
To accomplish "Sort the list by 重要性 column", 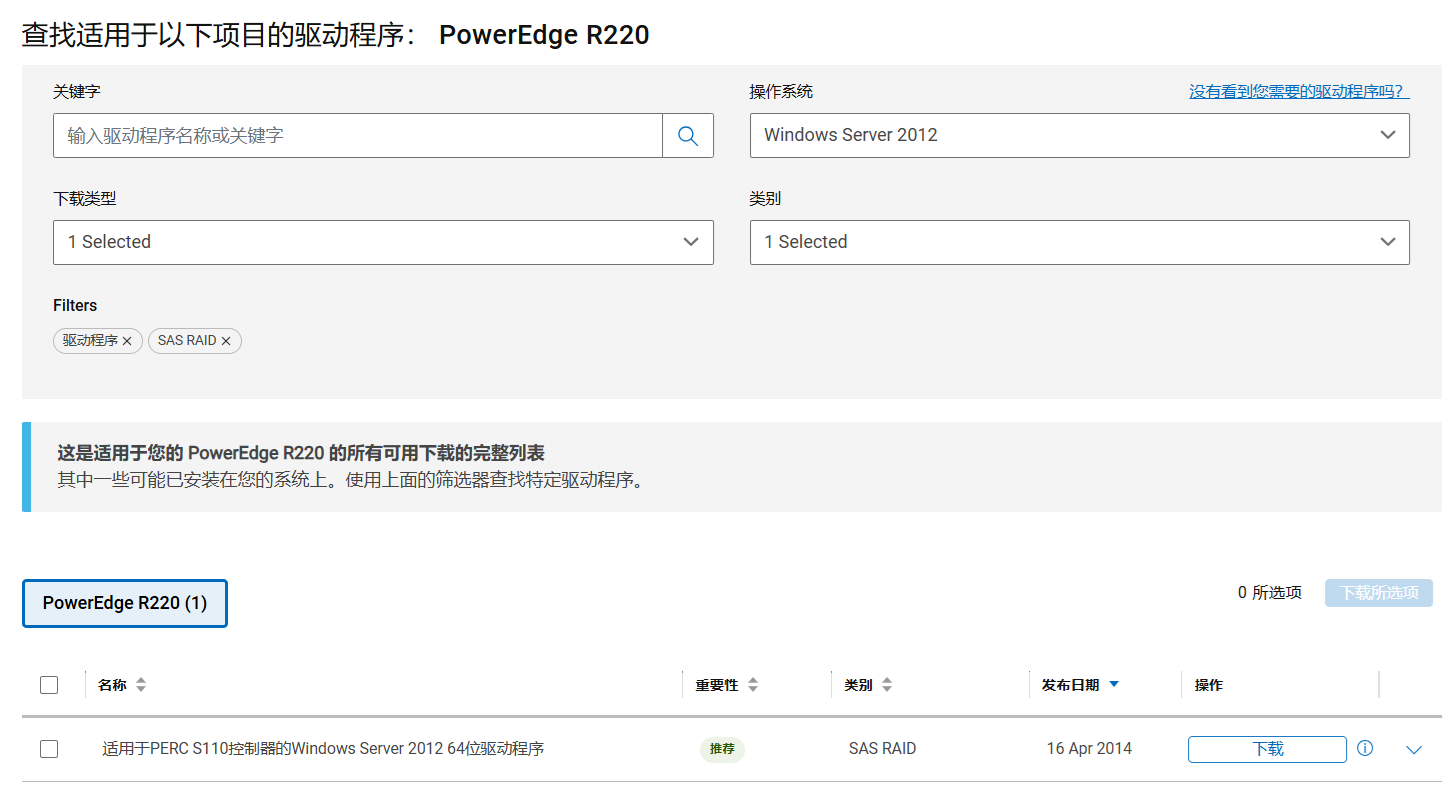I will click(x=753, y=684).
